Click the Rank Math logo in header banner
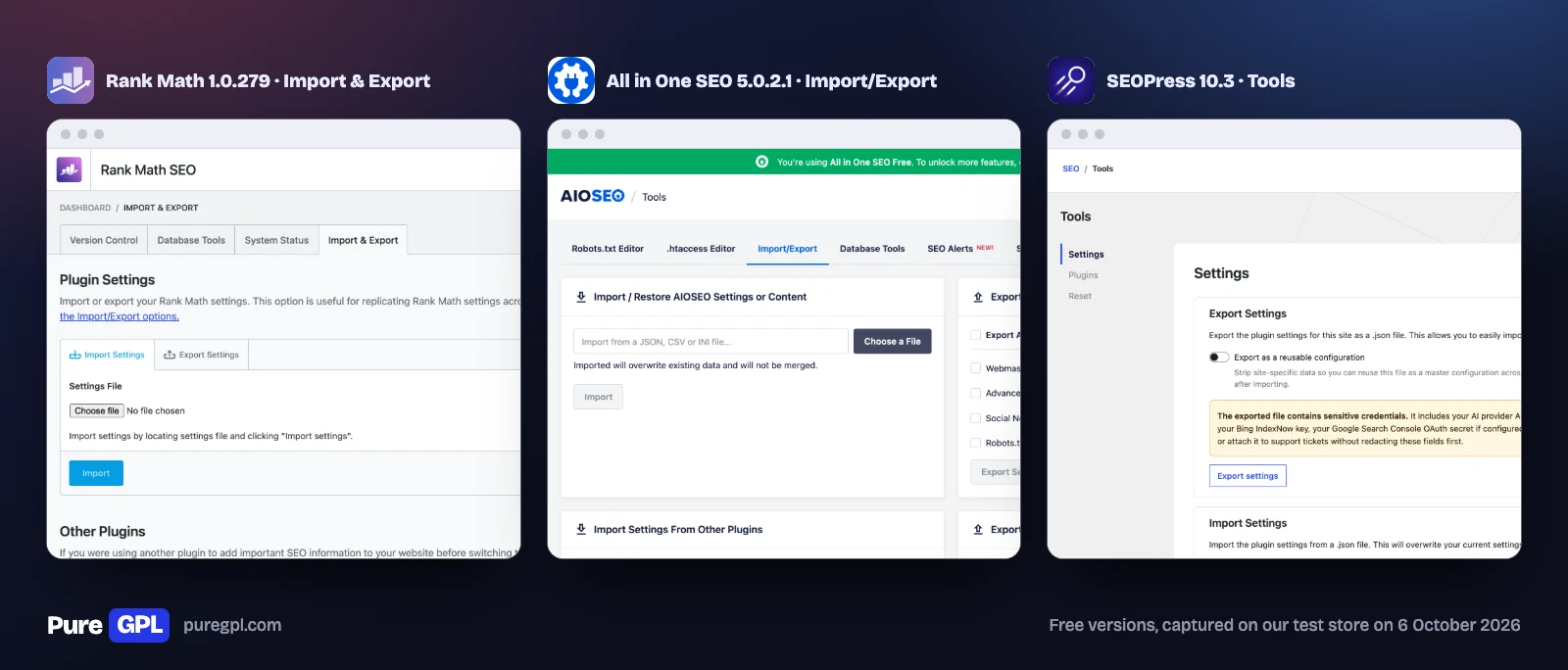The image size is (1568, 670). 71,80
